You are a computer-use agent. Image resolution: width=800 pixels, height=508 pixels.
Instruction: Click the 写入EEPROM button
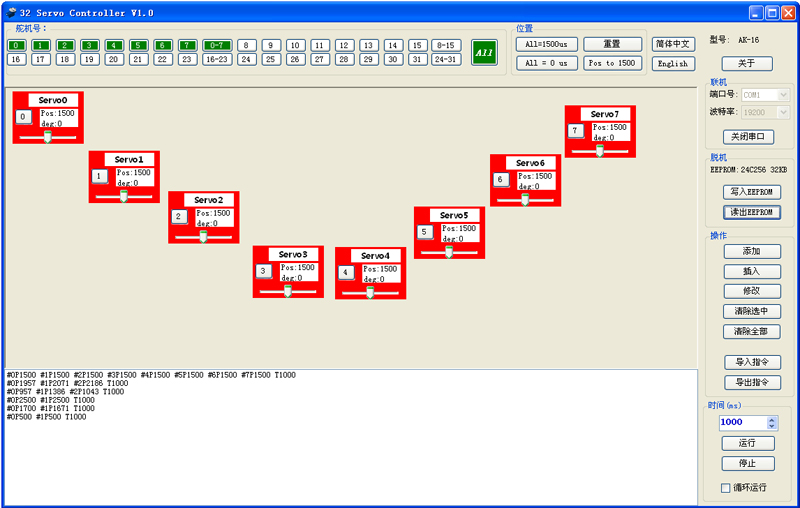click(752, 192)
